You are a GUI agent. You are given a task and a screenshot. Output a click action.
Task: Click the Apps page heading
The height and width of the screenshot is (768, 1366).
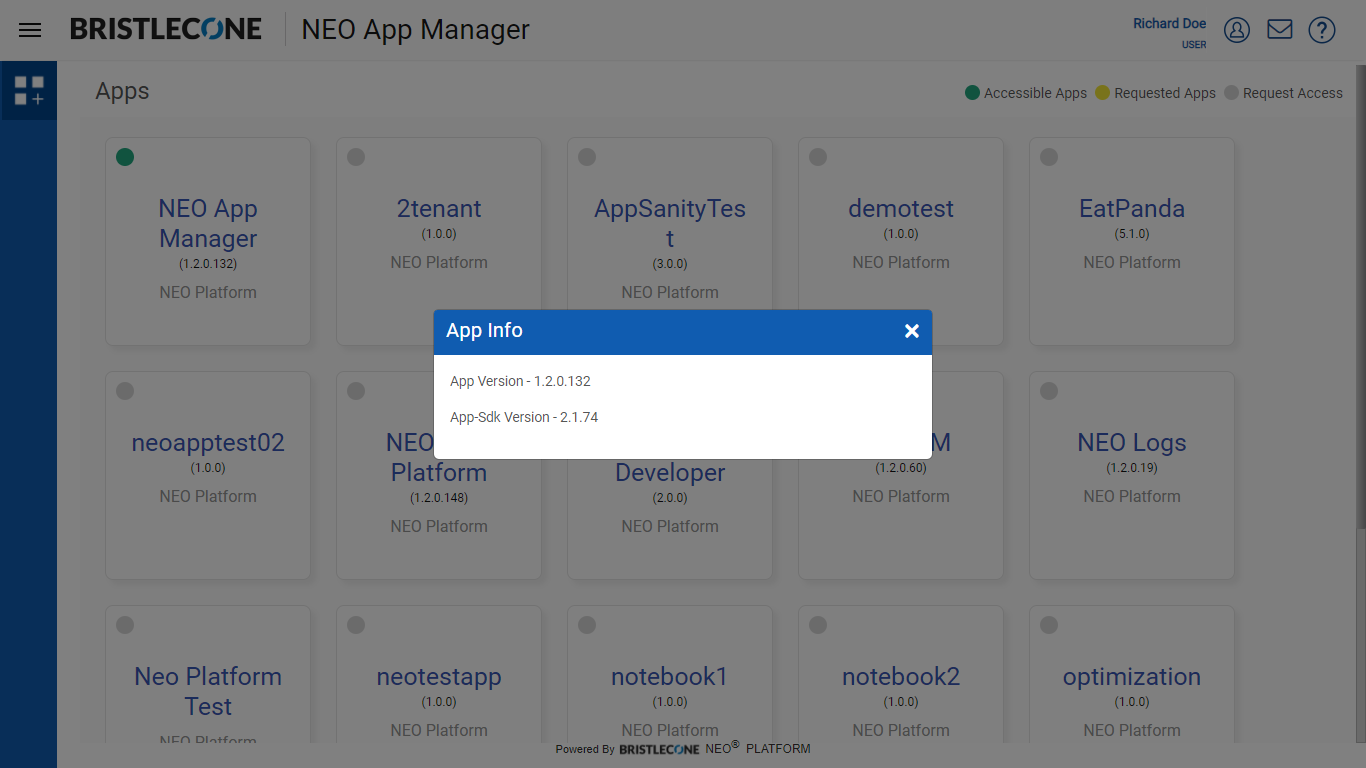[122, 91]
